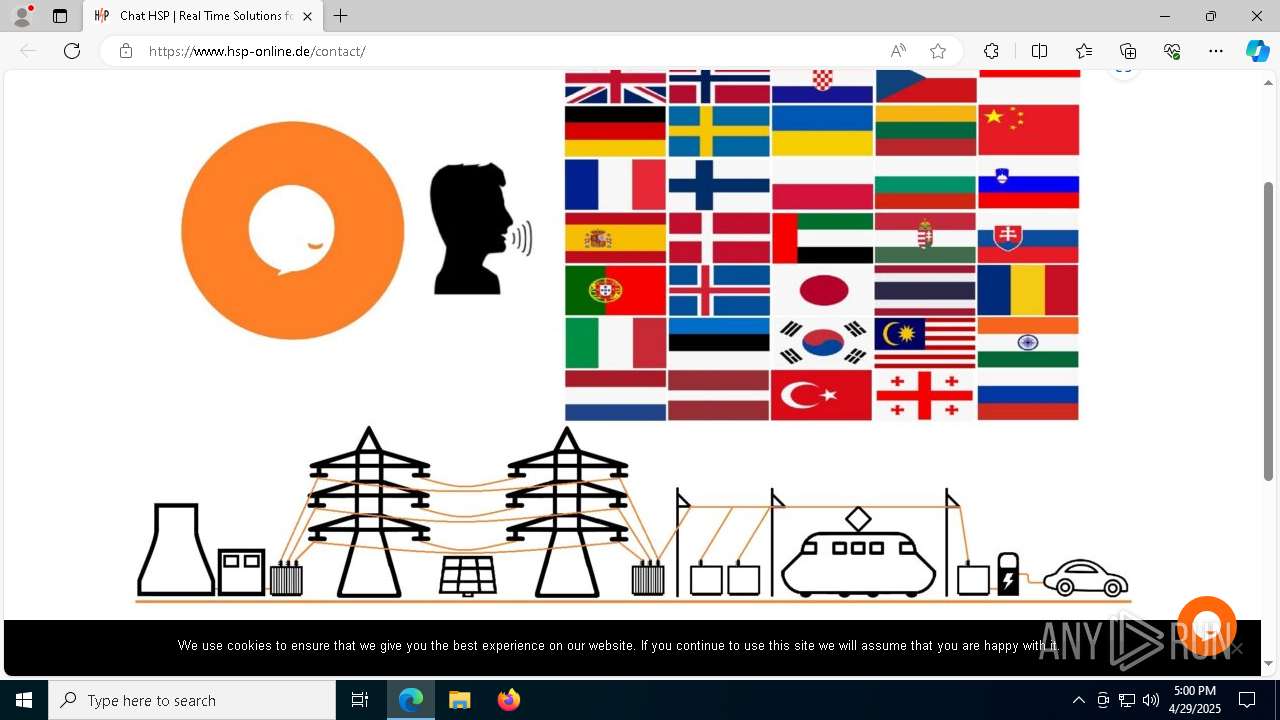Select the French flag
The height and width of the screenshot is (720, 1280).
pos(615,184)
